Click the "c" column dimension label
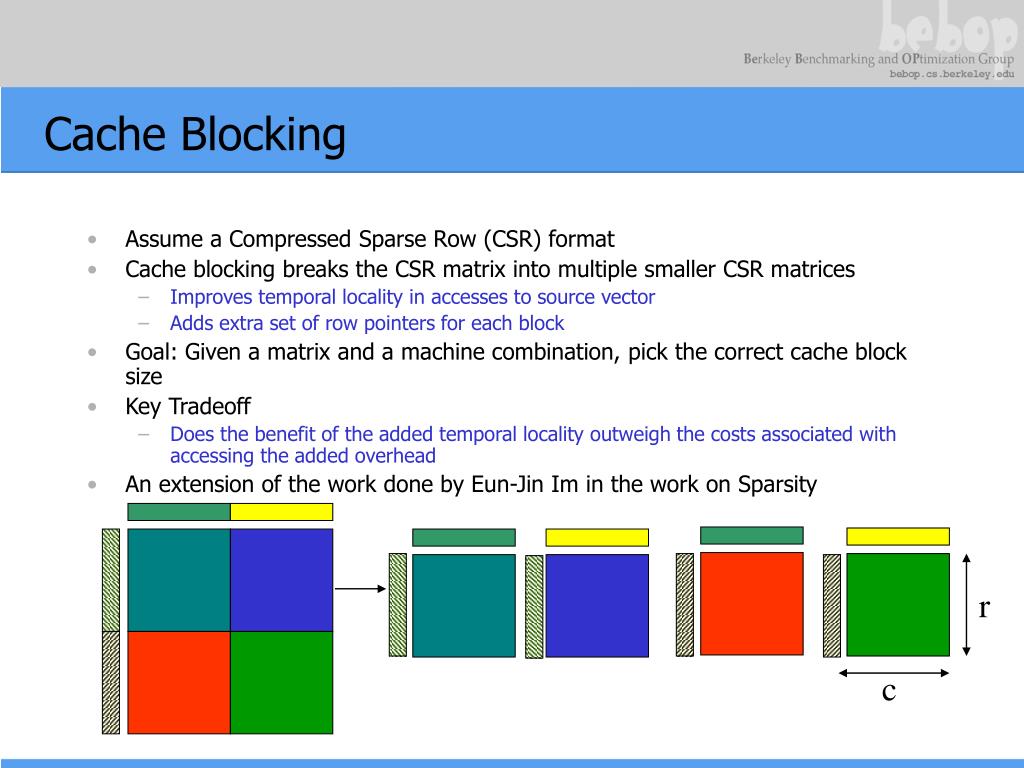 [x=889, y=692]
